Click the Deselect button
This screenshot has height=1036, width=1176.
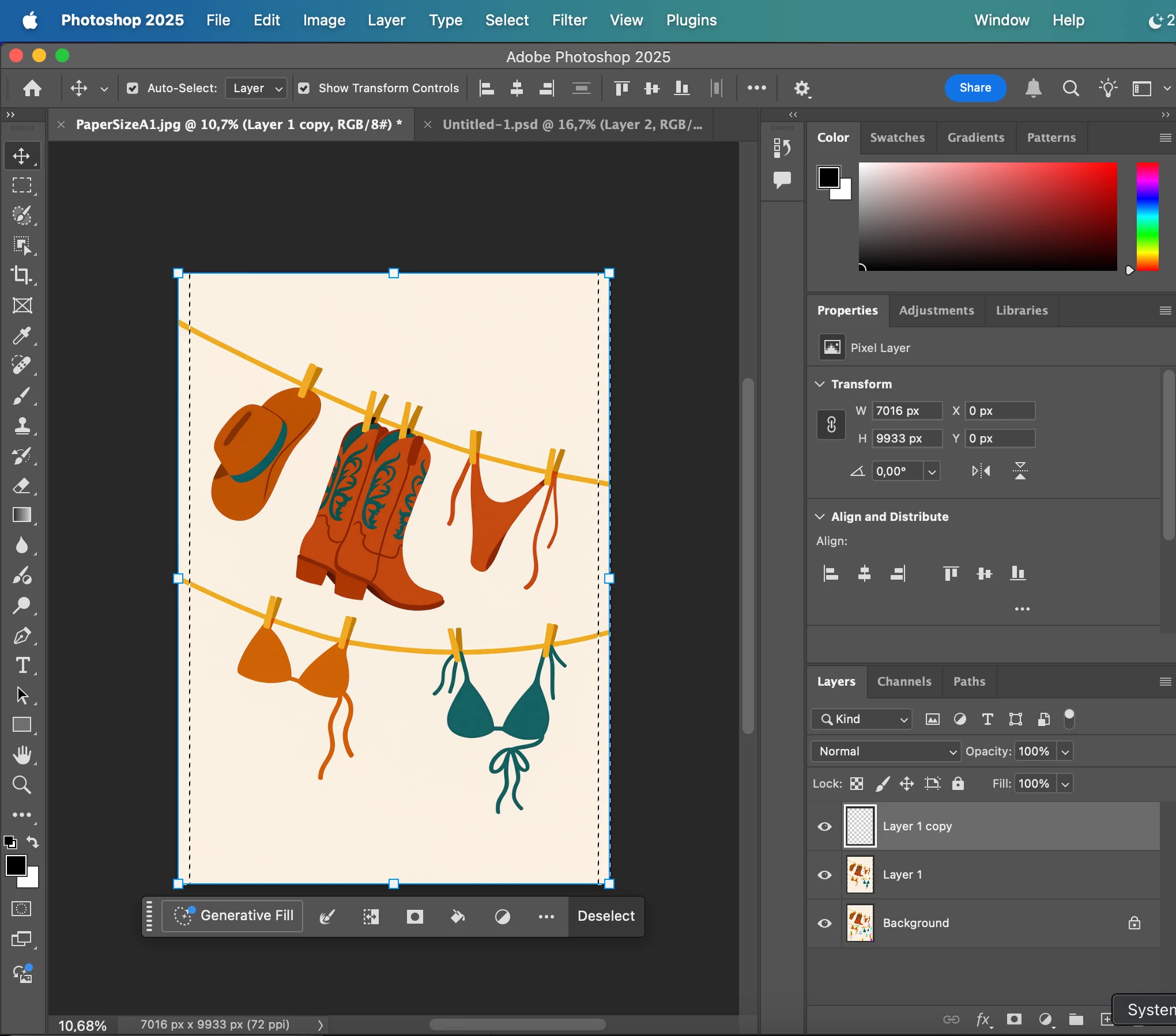[x=606, y=916]
